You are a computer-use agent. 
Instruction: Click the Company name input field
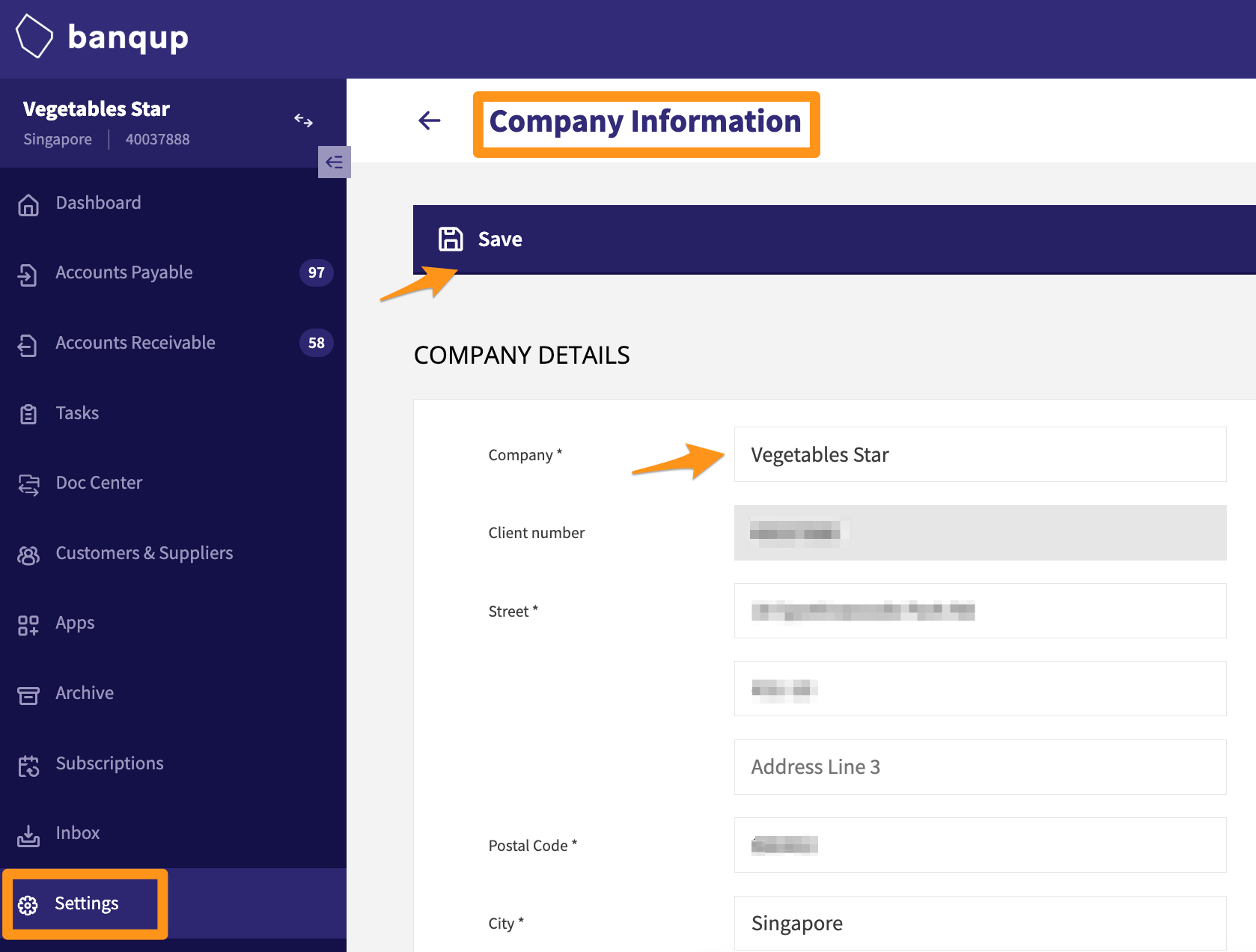(980, 454)
